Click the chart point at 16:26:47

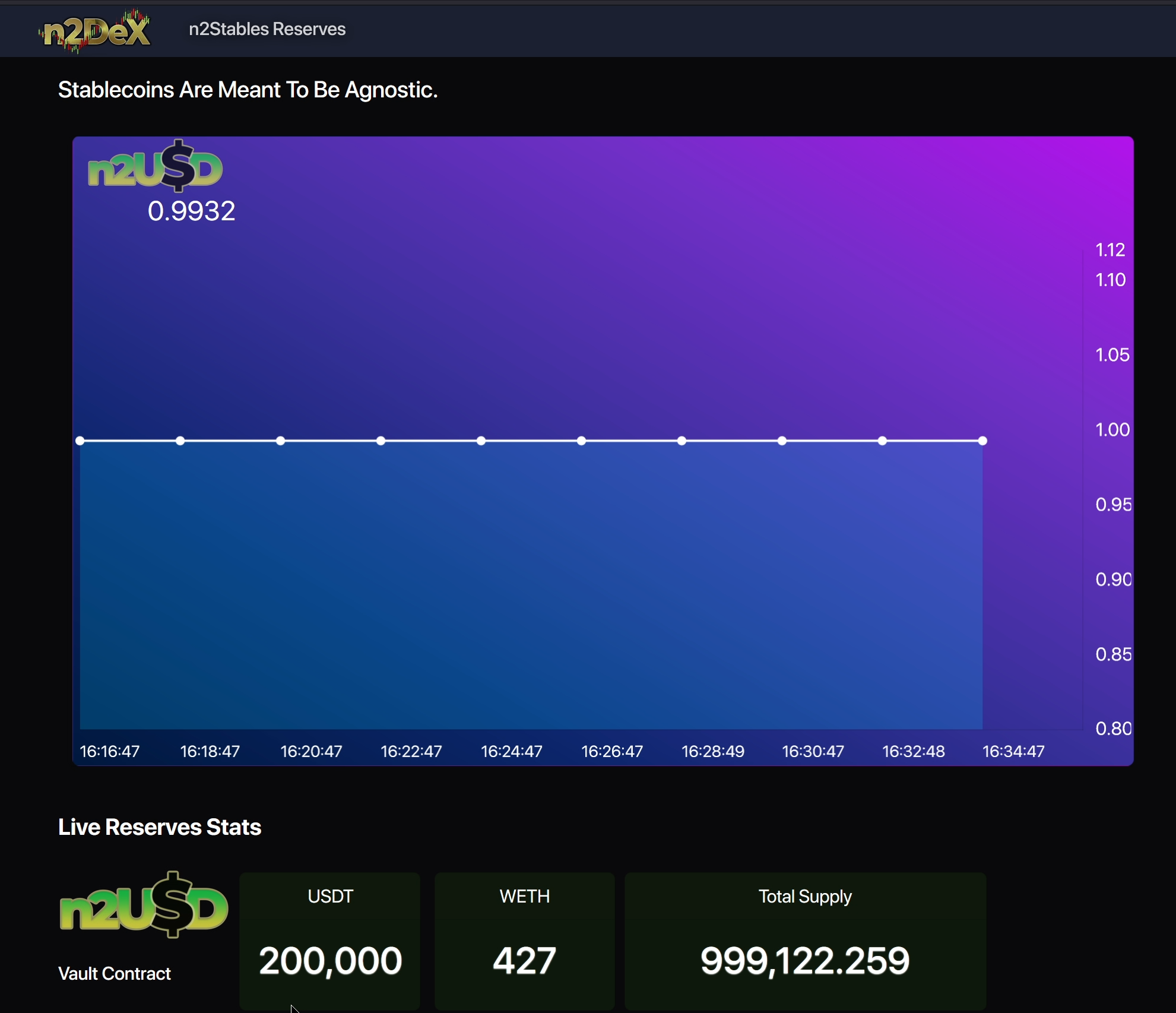582,441
